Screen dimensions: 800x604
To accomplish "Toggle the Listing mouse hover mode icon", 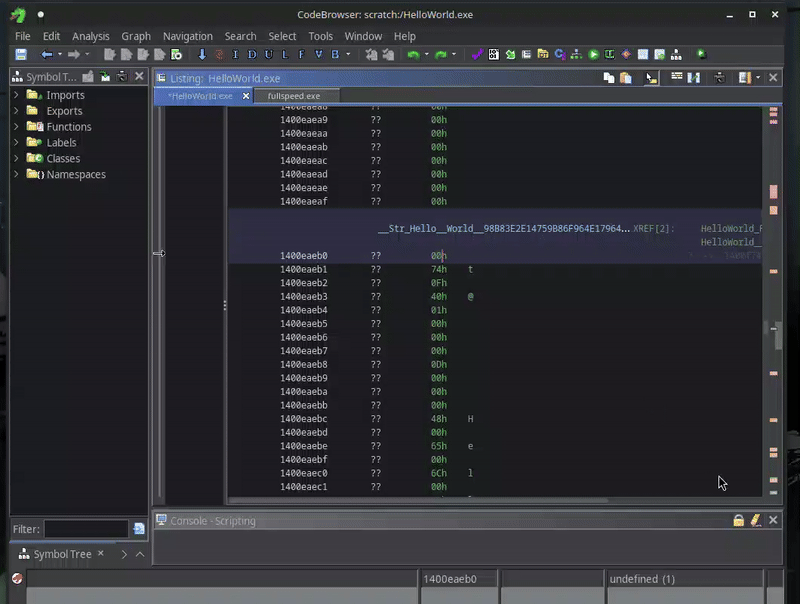I will 652,78.
